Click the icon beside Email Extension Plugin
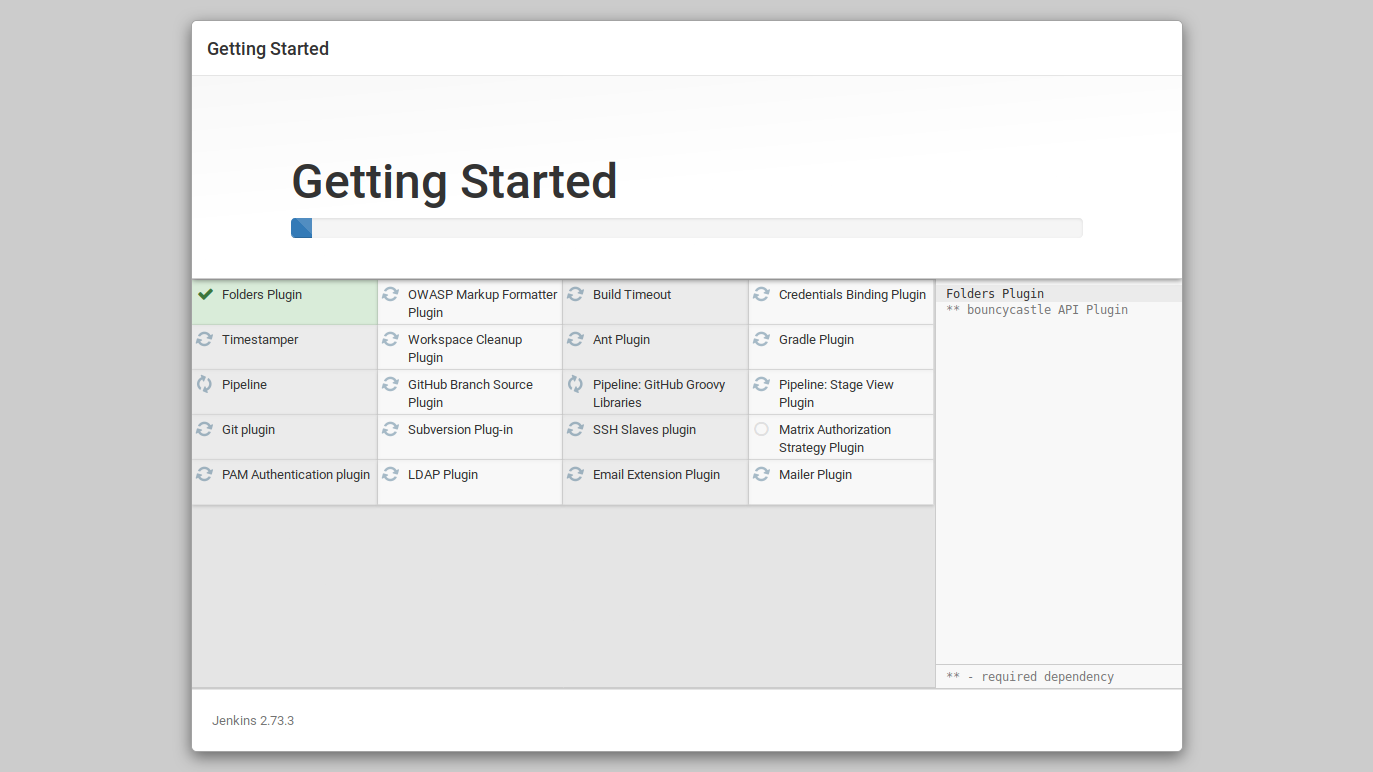The height and width of the screenshot is (772, 1373). [575, 474]
